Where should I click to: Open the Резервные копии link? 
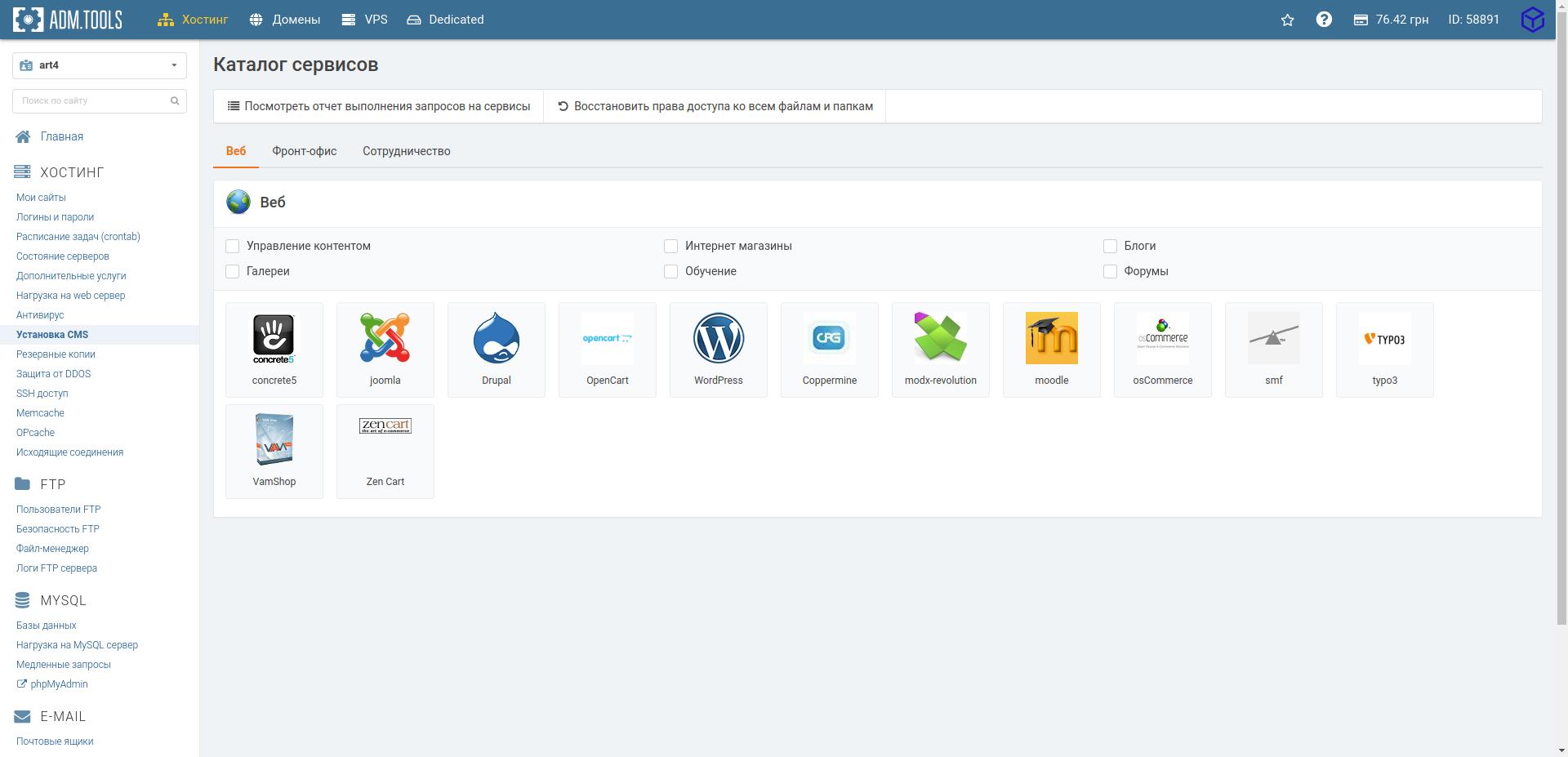coord(56,354)
